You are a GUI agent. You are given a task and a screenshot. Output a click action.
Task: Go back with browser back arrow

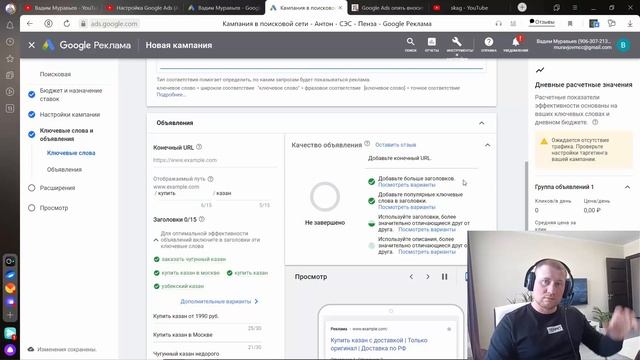tap(30, 24)
